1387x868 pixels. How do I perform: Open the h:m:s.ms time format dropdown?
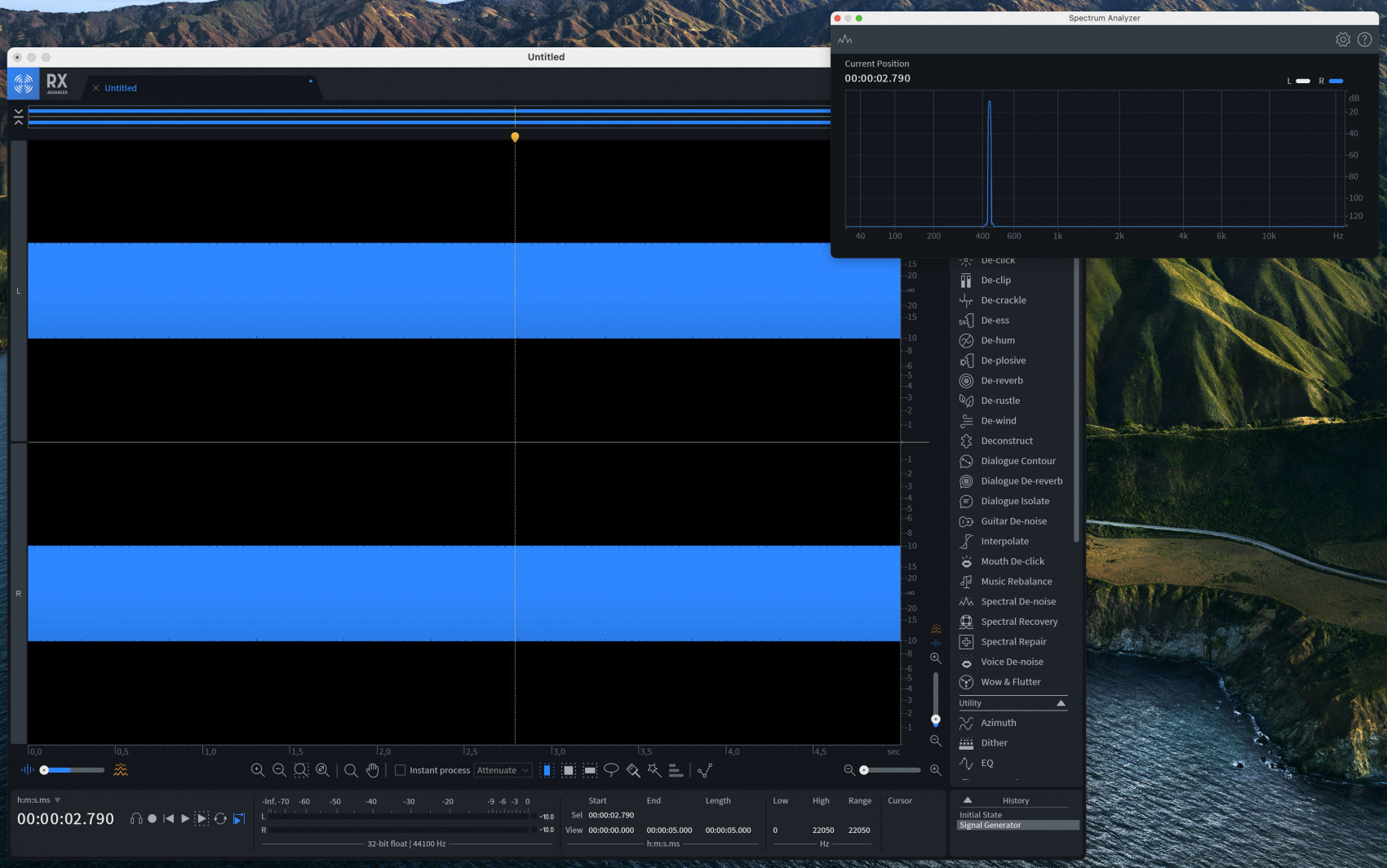point(57,800)
